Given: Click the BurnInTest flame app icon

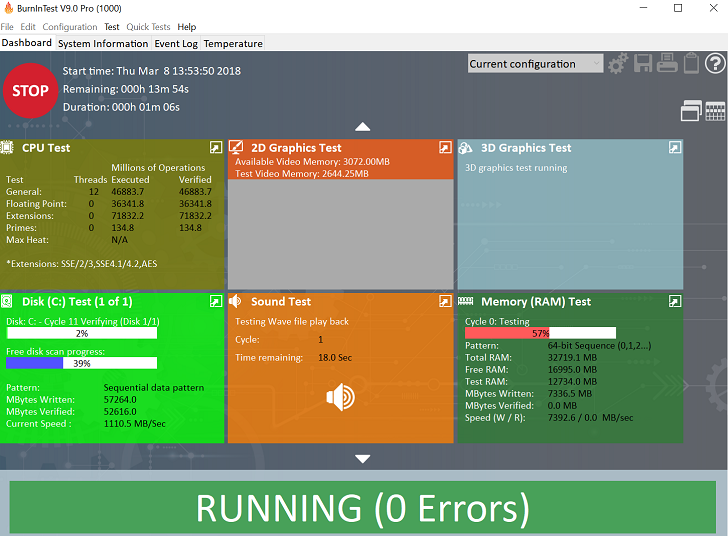Looking at the screenshot, I should (x=8, y=8).
